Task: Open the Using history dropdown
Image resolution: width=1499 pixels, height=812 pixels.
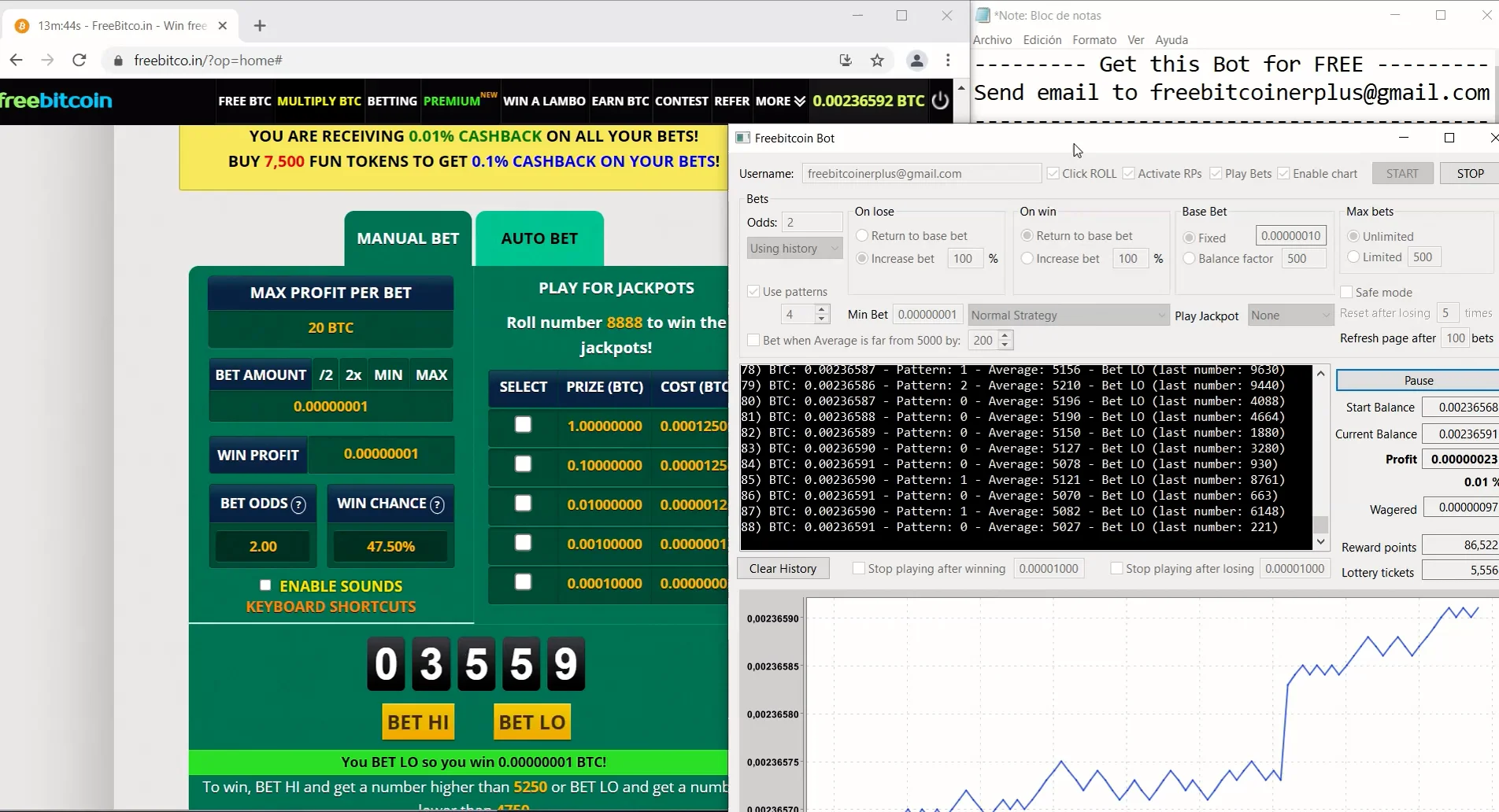Action: 794,248
